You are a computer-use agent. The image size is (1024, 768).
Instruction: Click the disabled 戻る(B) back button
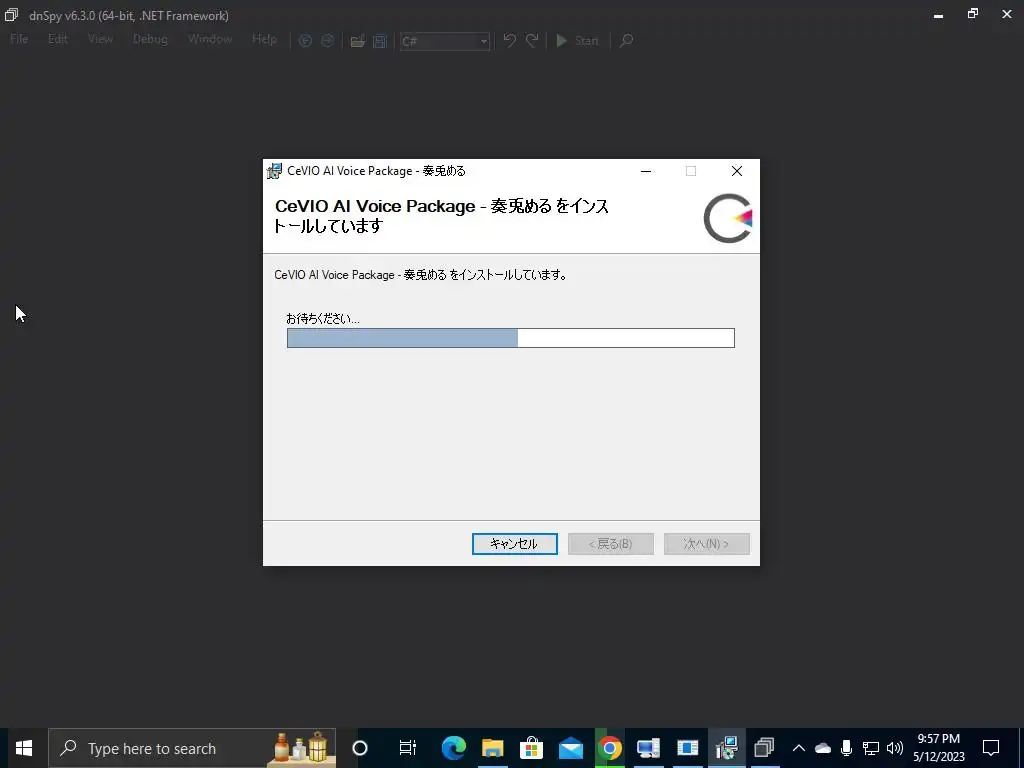[611, 544]
